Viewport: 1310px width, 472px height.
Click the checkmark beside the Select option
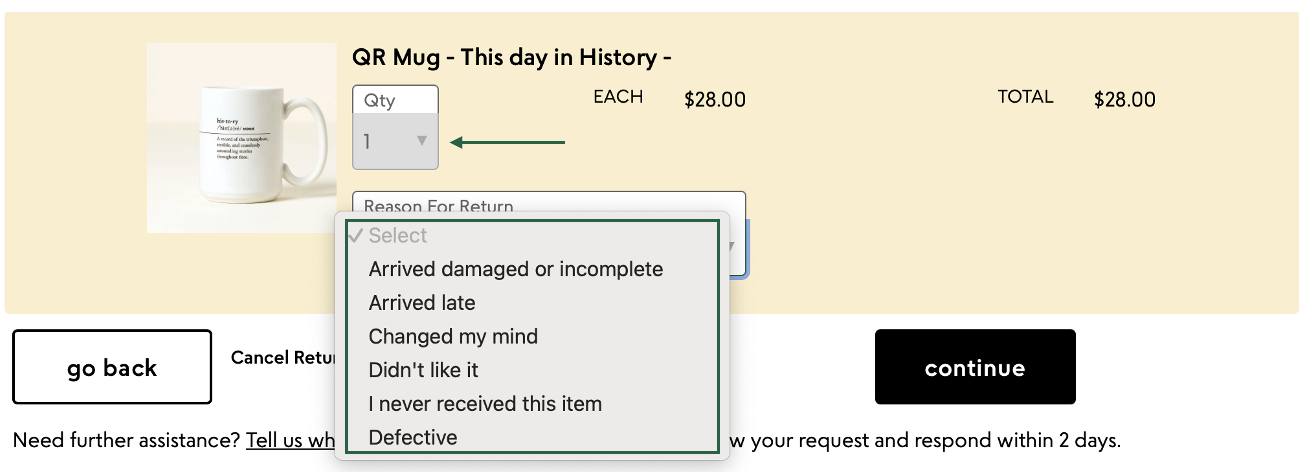pyautogui.click(x=356, y=235)
